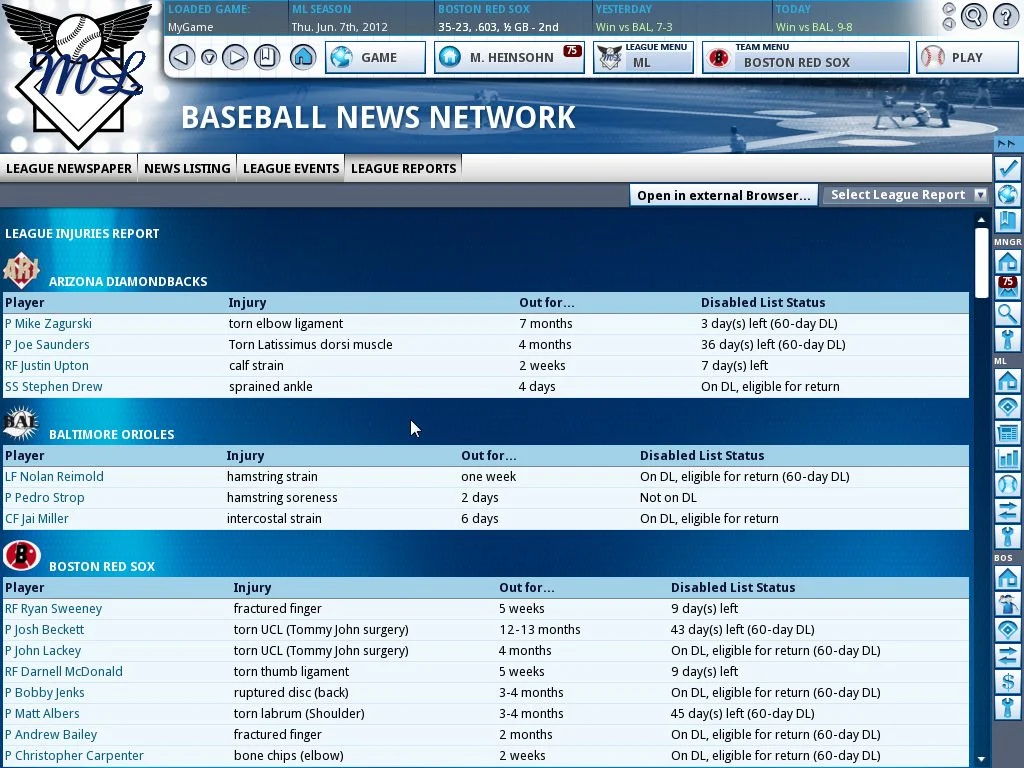Open the bar chart statistics icon
Screen dimensions: 1024x768
(1007, 459)
